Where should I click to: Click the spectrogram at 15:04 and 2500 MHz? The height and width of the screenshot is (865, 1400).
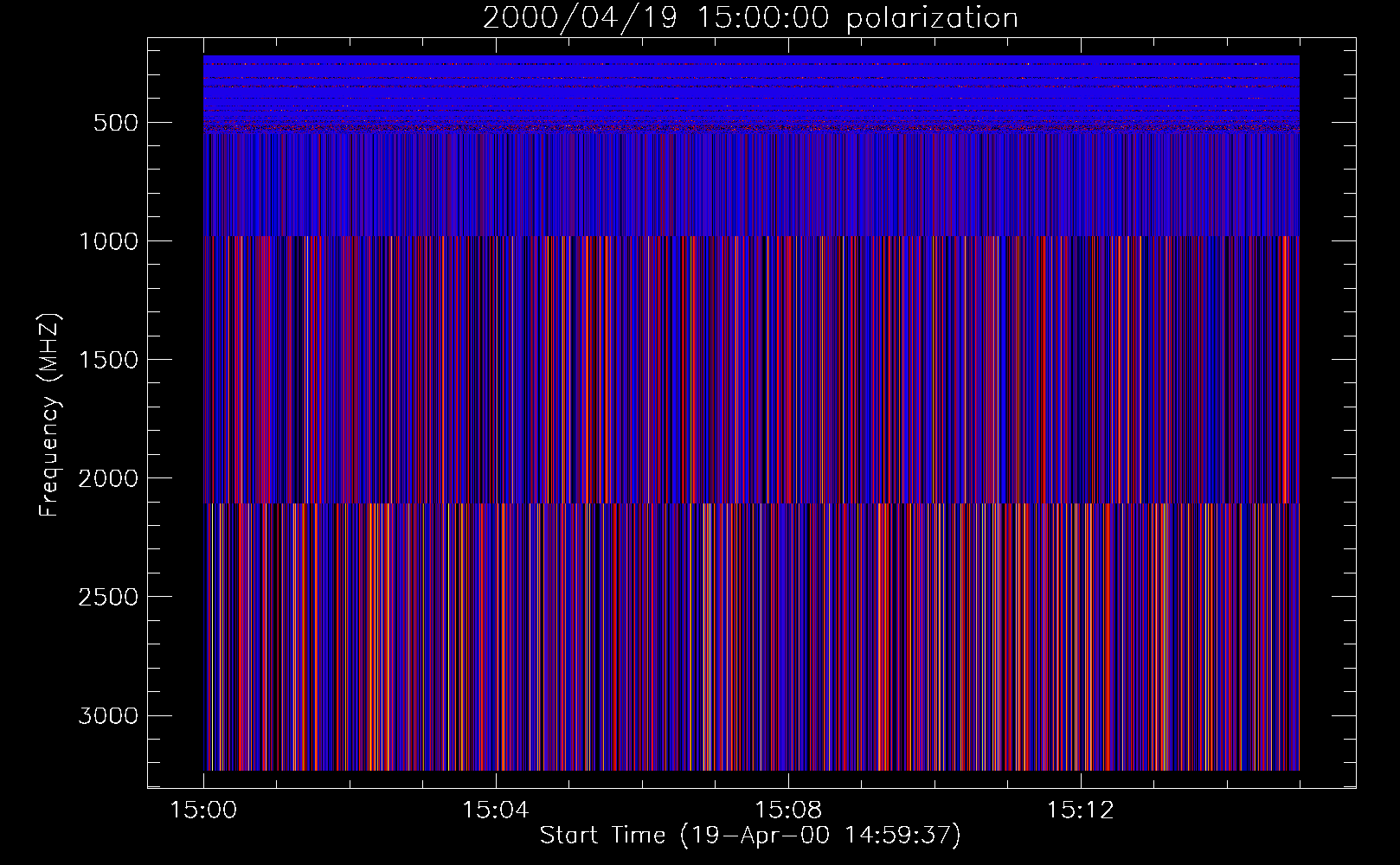tap(496, 596)
